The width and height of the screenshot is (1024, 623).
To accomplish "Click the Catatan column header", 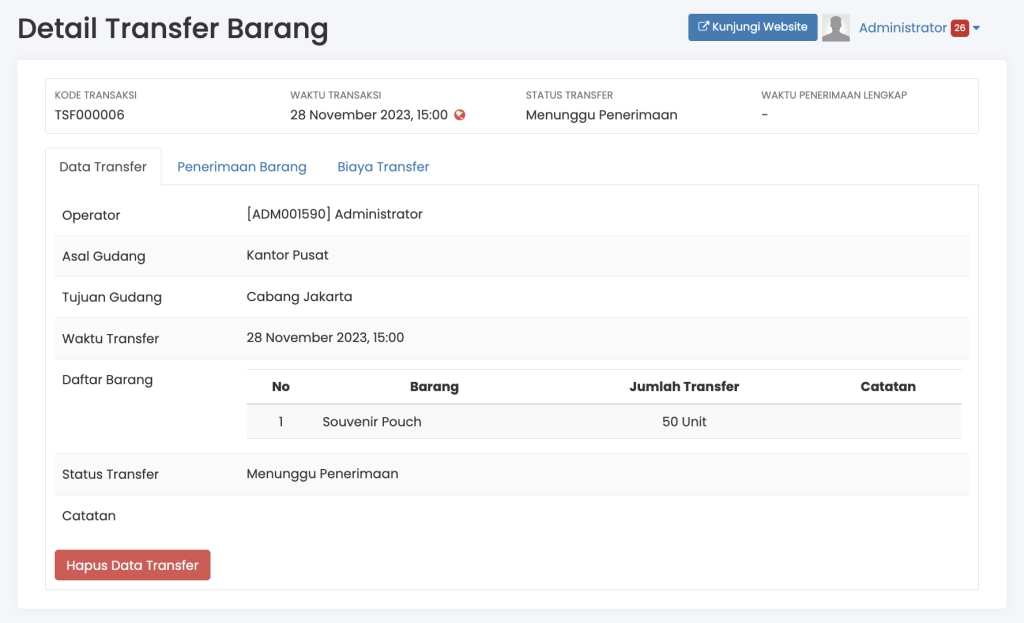I will click(x=888, y=386).
